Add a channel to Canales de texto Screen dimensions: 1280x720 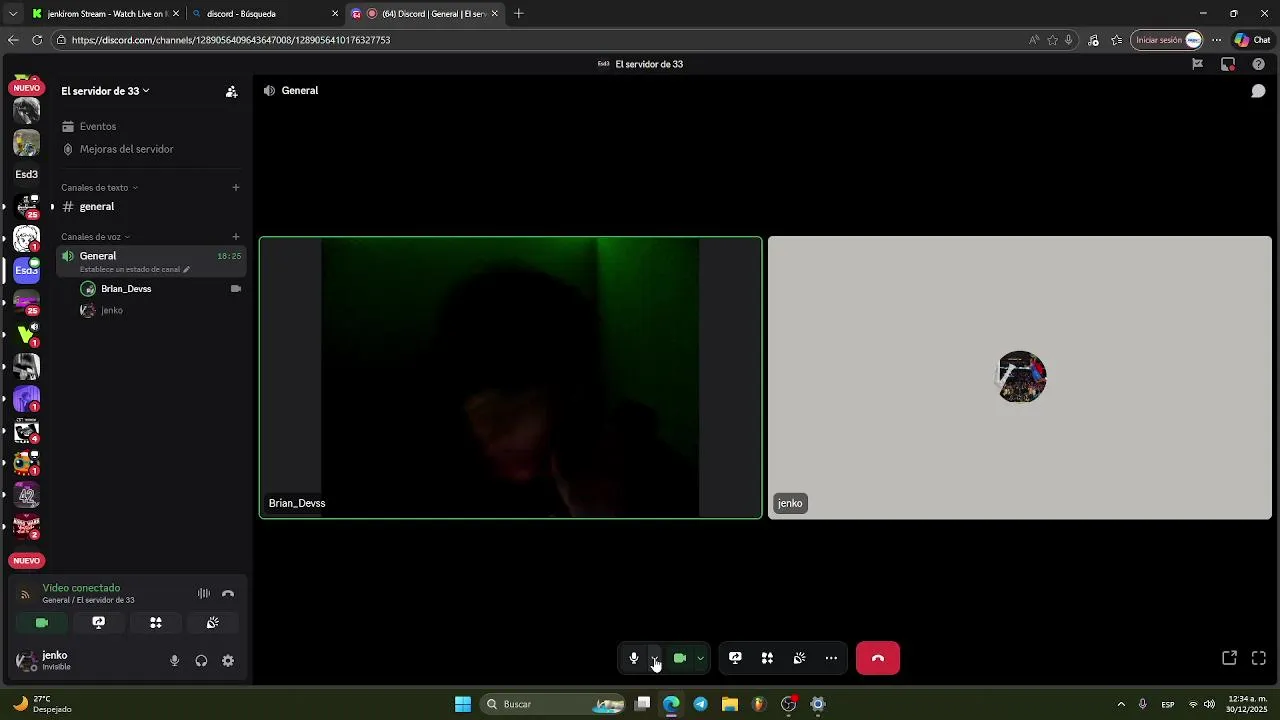pos(236,187)
